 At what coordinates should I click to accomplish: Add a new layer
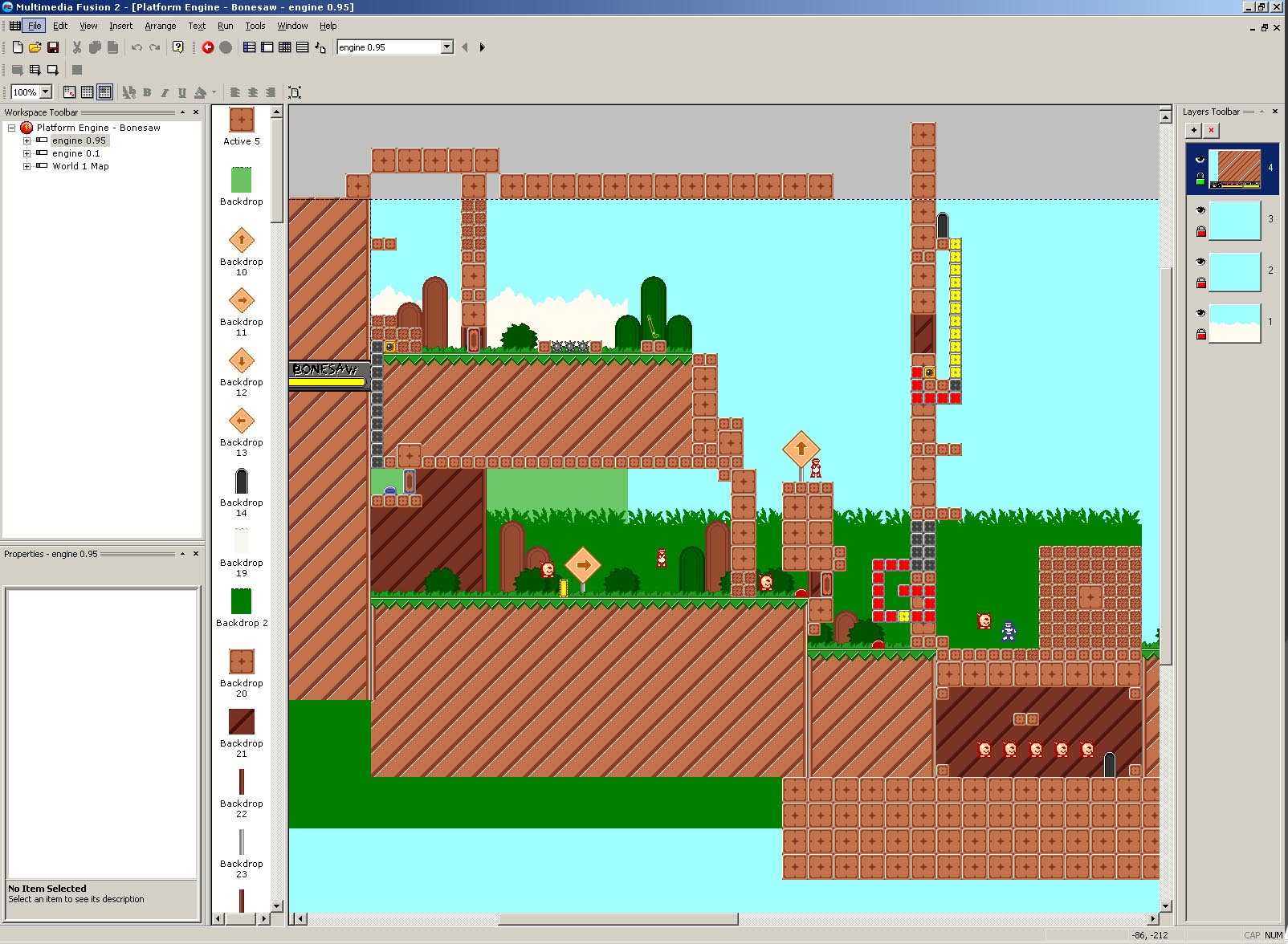(x=1194, y=130)
